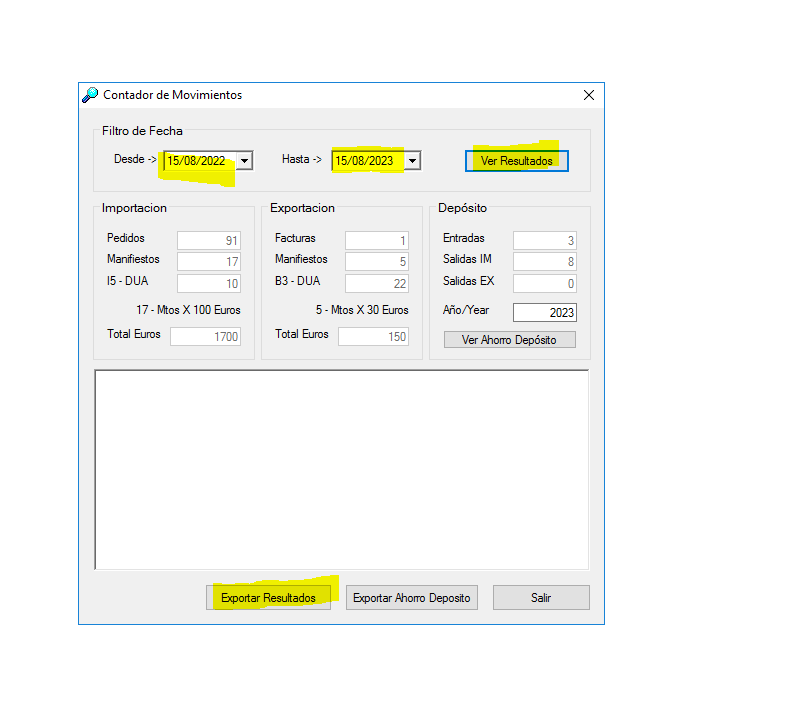This screenshot has width=791, height=707.
Task: Close the Contador de Movimientos window
Action: [588, 95]
